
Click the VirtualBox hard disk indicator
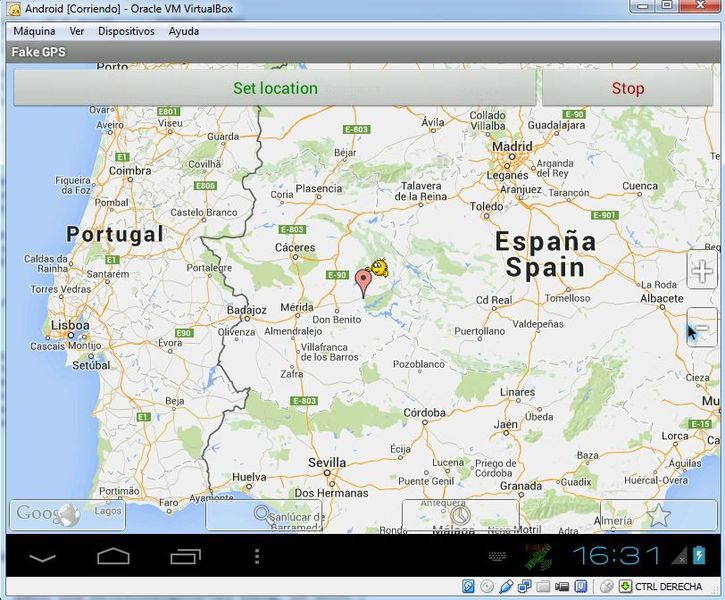[x=468, y=587]
